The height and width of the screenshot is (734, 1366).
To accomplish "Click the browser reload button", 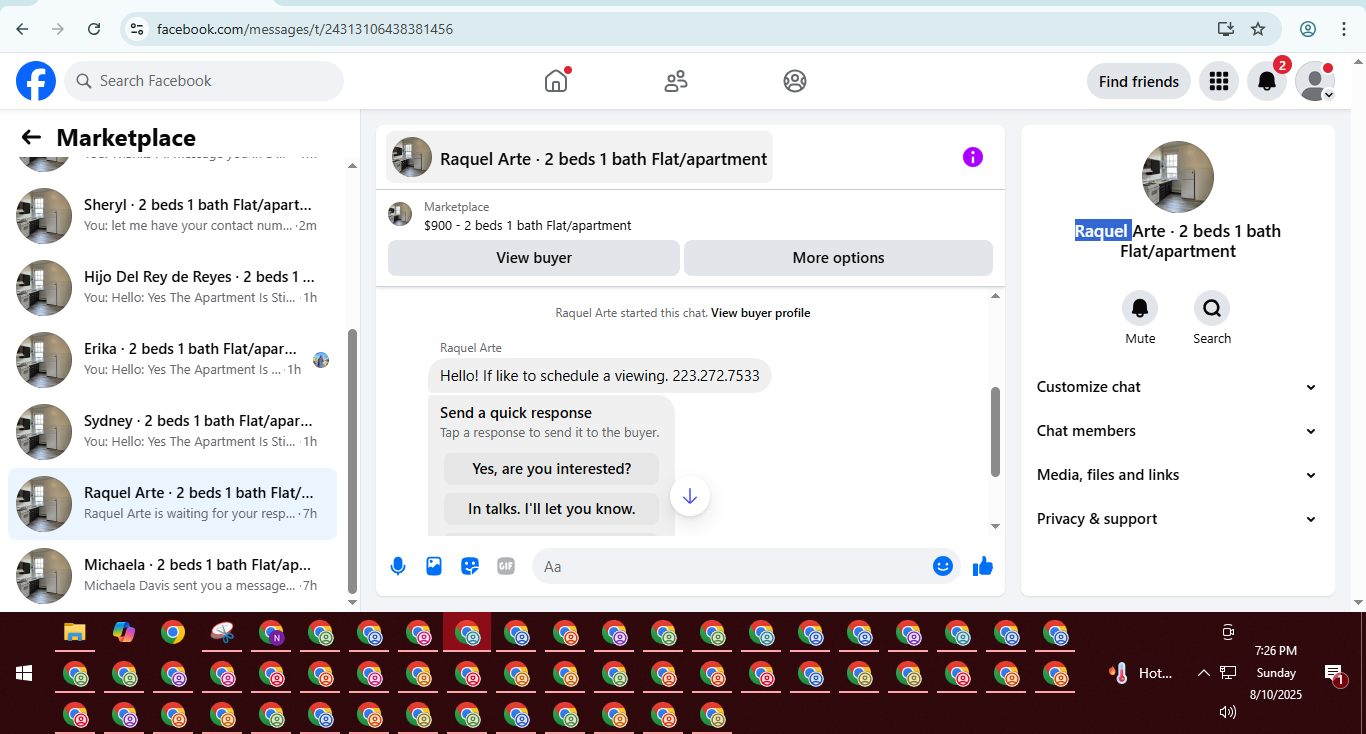I will tap(94, 29).
